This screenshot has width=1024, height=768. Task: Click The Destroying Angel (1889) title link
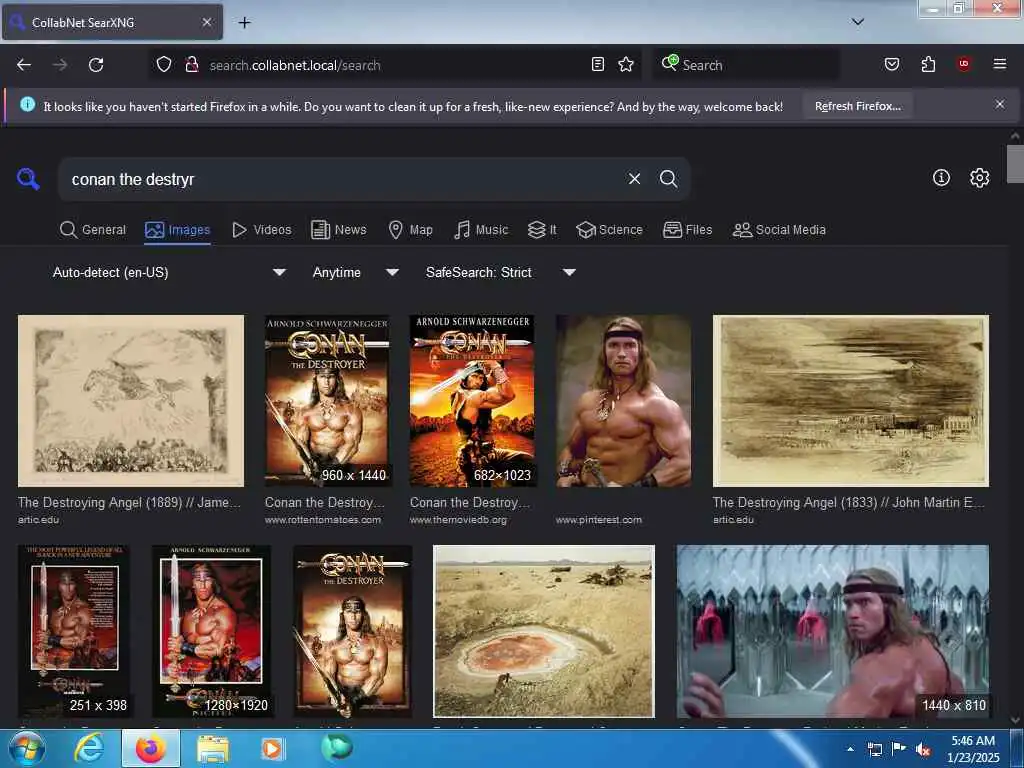[129, 502]
